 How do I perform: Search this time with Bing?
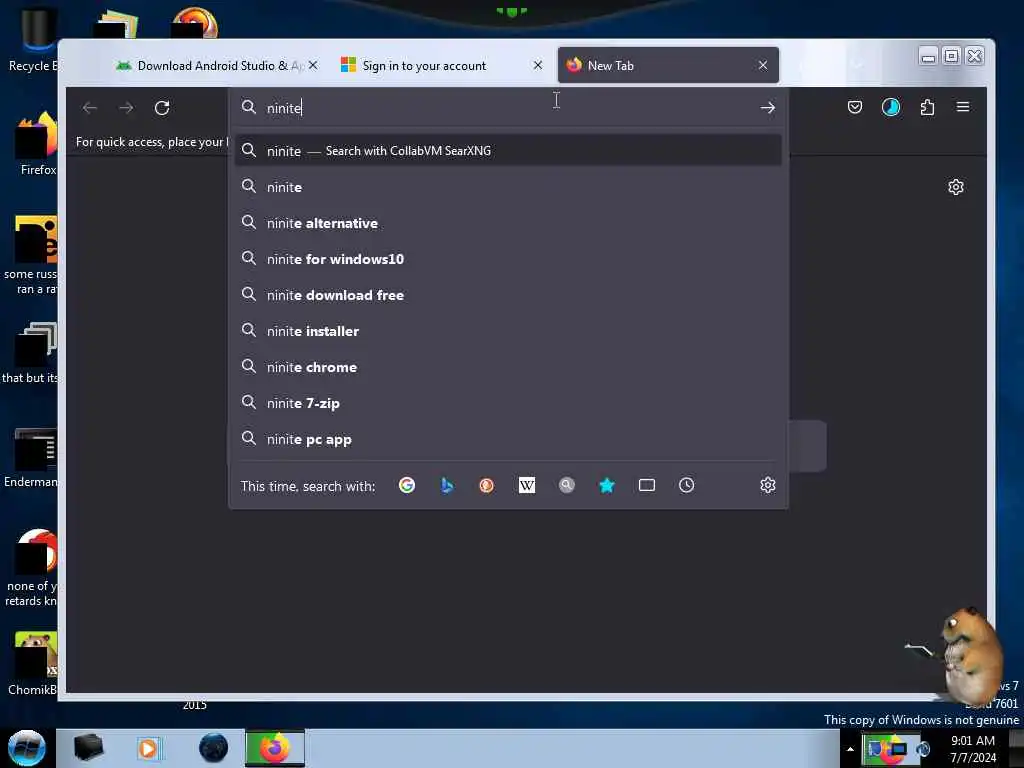[x=447, y=485]
